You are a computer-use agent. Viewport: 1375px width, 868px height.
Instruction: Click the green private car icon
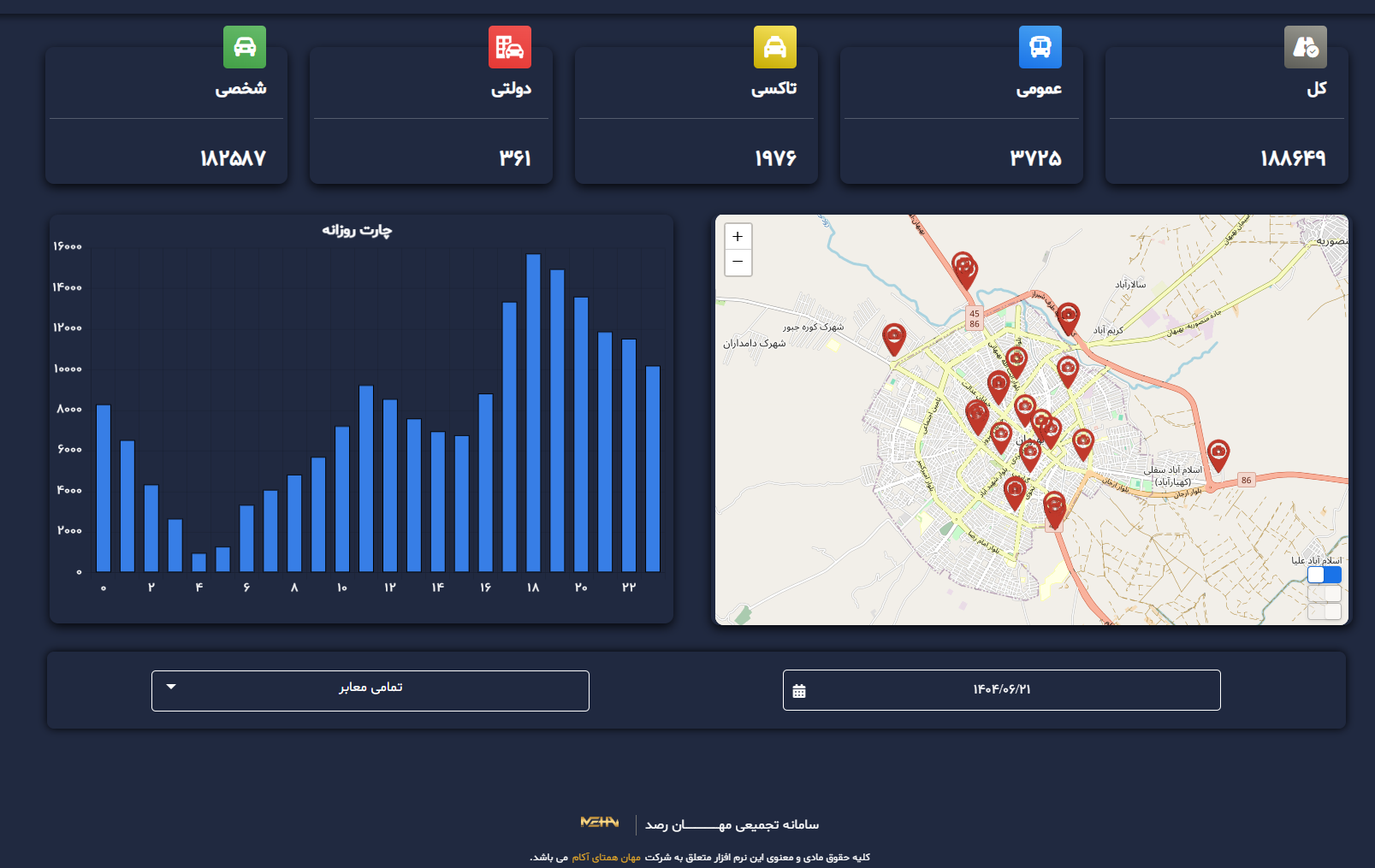(x=245, y=47)
